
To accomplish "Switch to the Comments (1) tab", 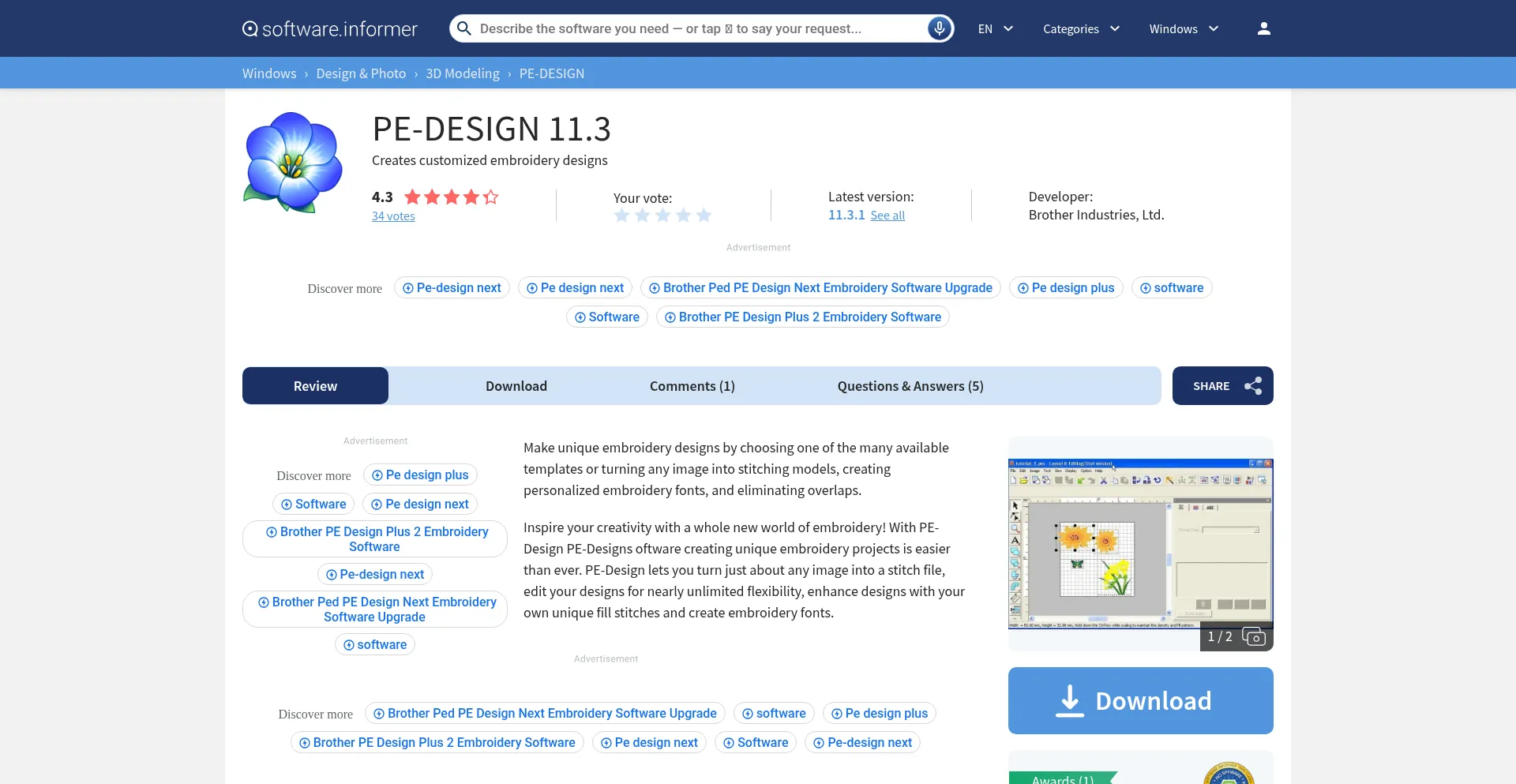I will pyautogui.click(x=692, y=386).
